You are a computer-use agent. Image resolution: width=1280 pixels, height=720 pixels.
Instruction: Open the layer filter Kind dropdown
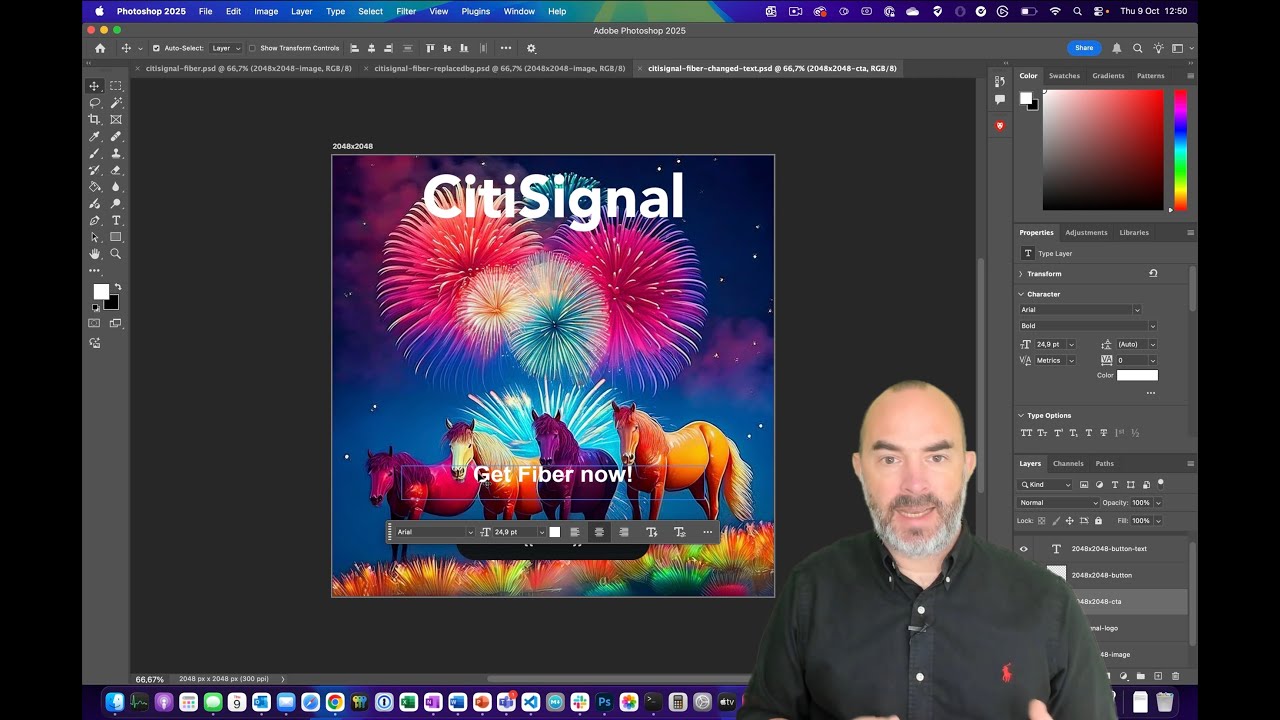[x=1046, y=485]
